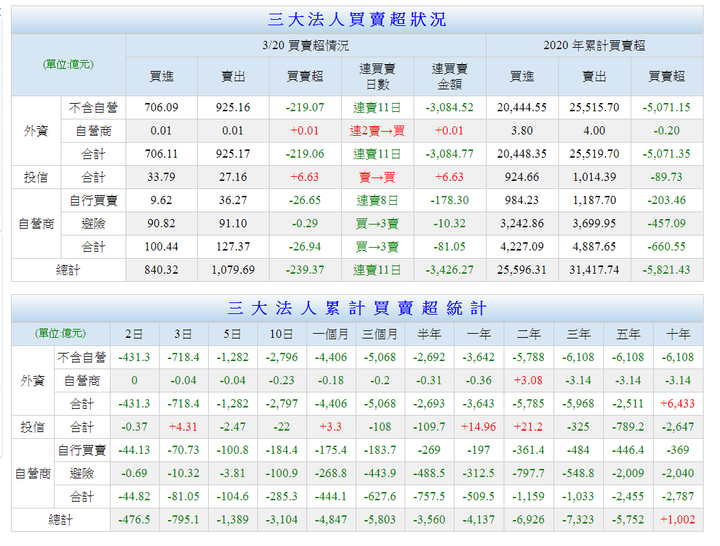Viewport: 720px width, 546px height.
Task: Select the 十年 column header
Action: [678, 334]
